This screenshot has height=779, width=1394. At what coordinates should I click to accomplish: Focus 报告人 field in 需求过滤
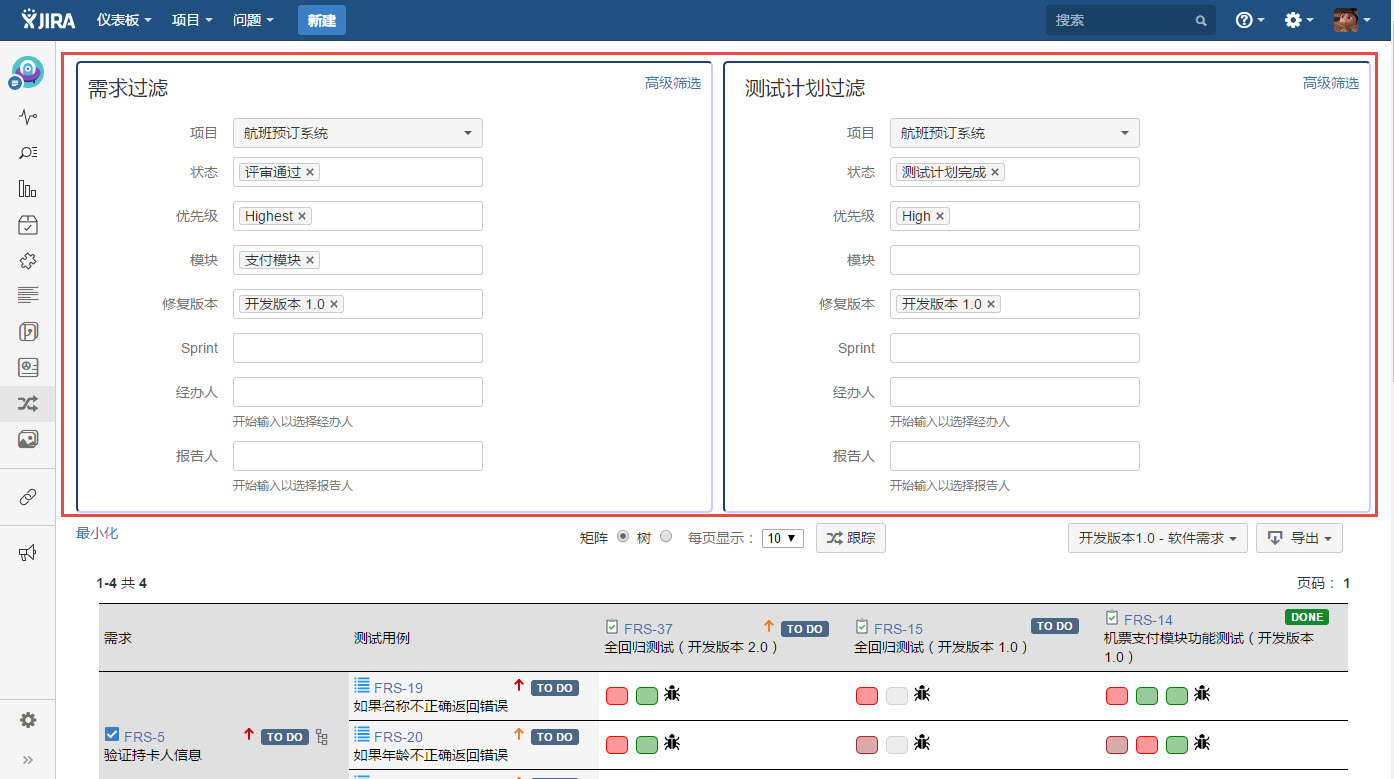pyautogui.click(x=358, y=456)
